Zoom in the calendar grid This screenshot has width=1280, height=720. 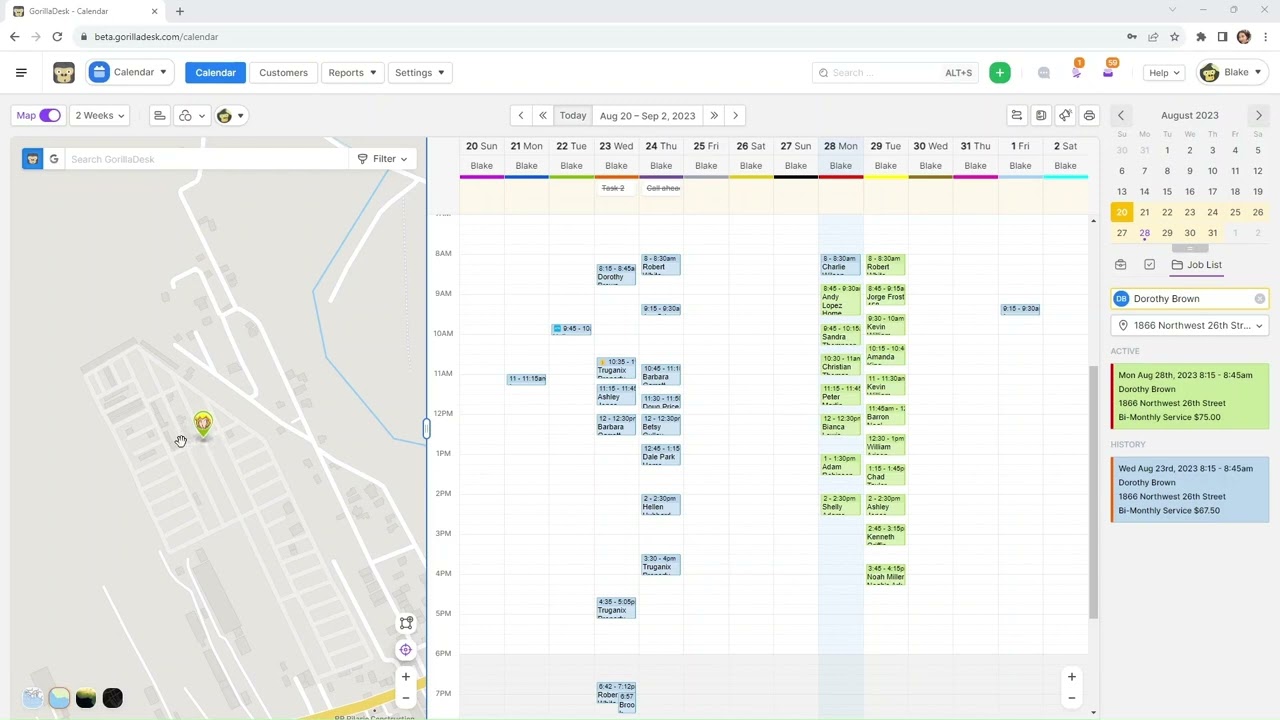[1071, 677]
